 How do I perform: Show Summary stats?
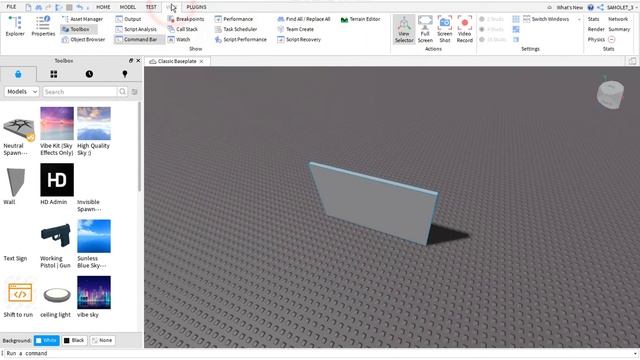coord(619,29)
